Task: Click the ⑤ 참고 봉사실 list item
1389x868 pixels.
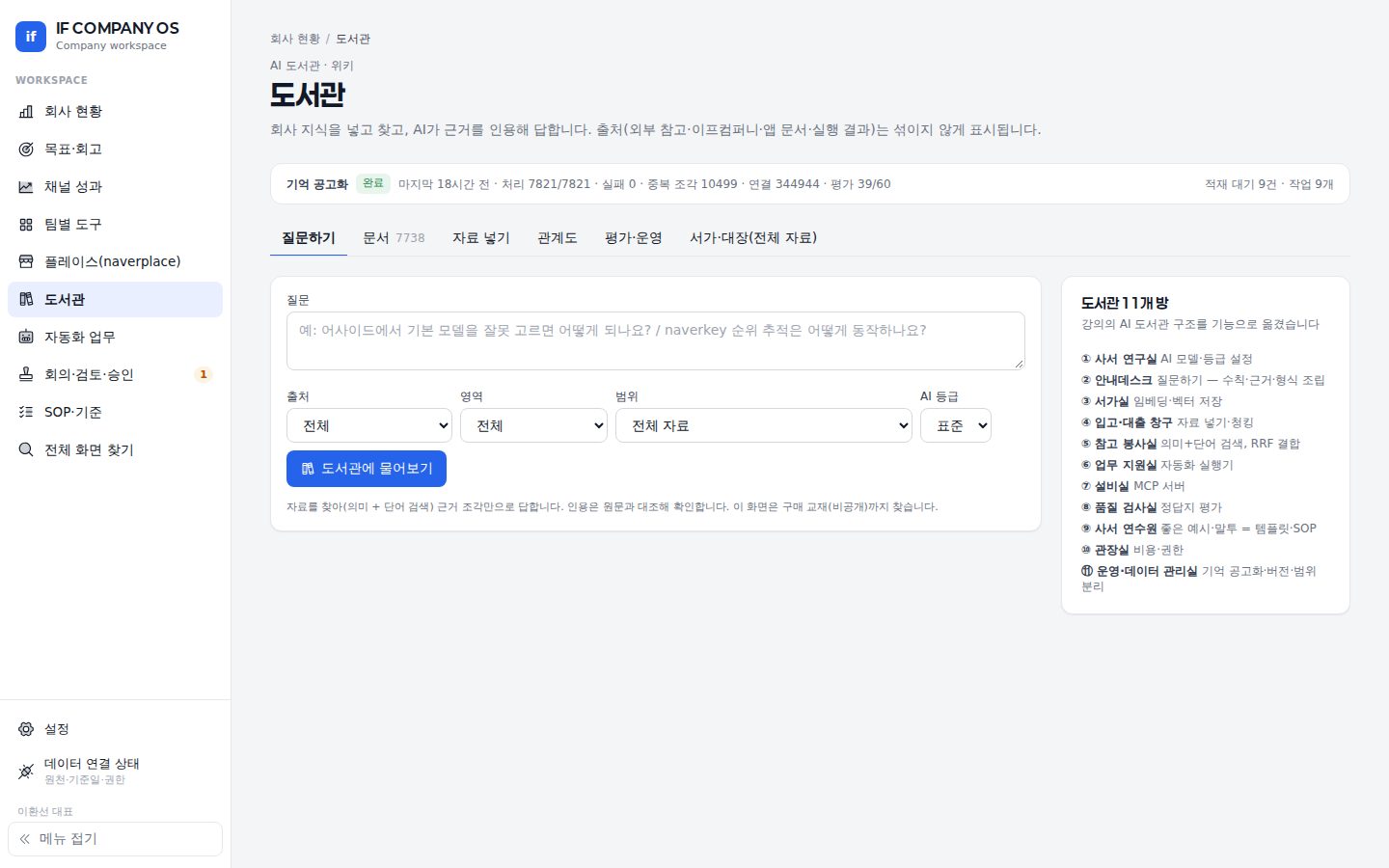Action: (x=1190, y=444)
